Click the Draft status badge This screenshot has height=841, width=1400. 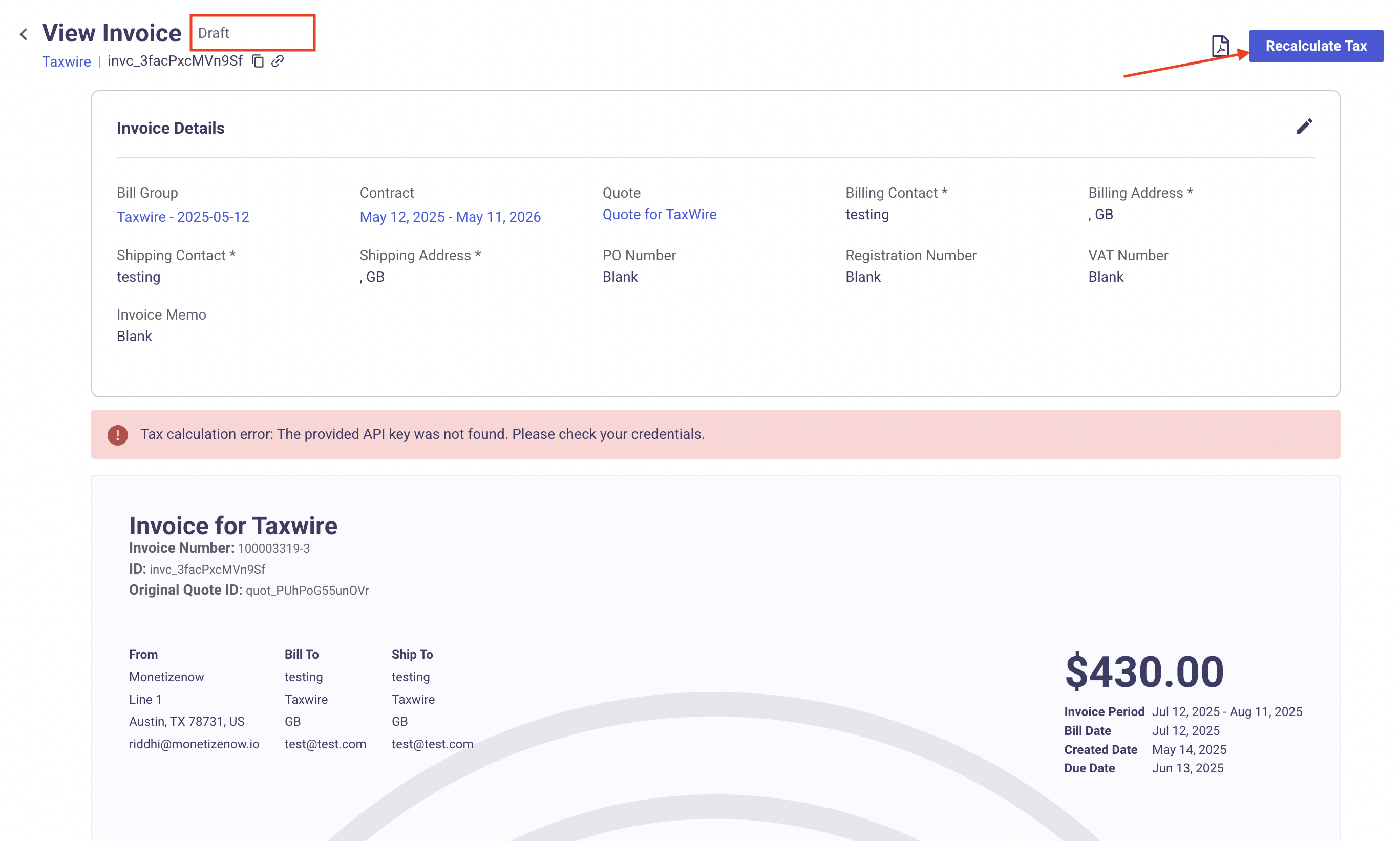(214, 33)
